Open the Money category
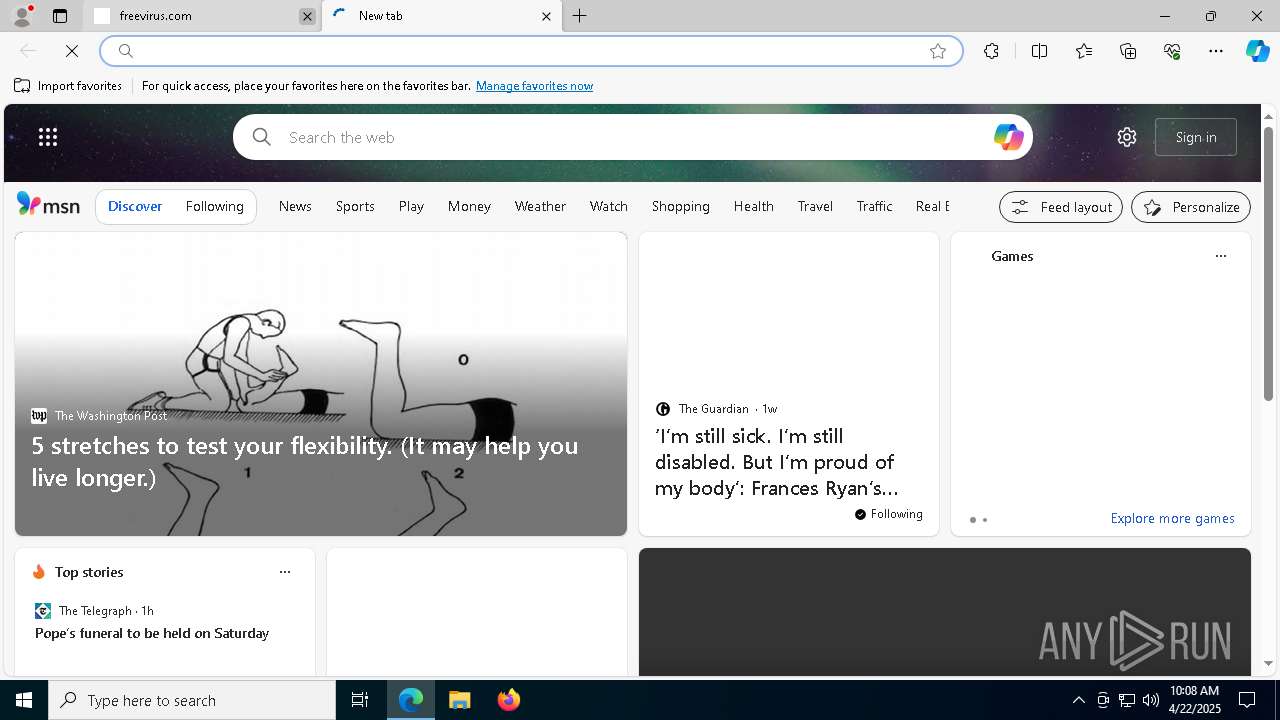Screen dimensions: 1280x720 [469, 206]
